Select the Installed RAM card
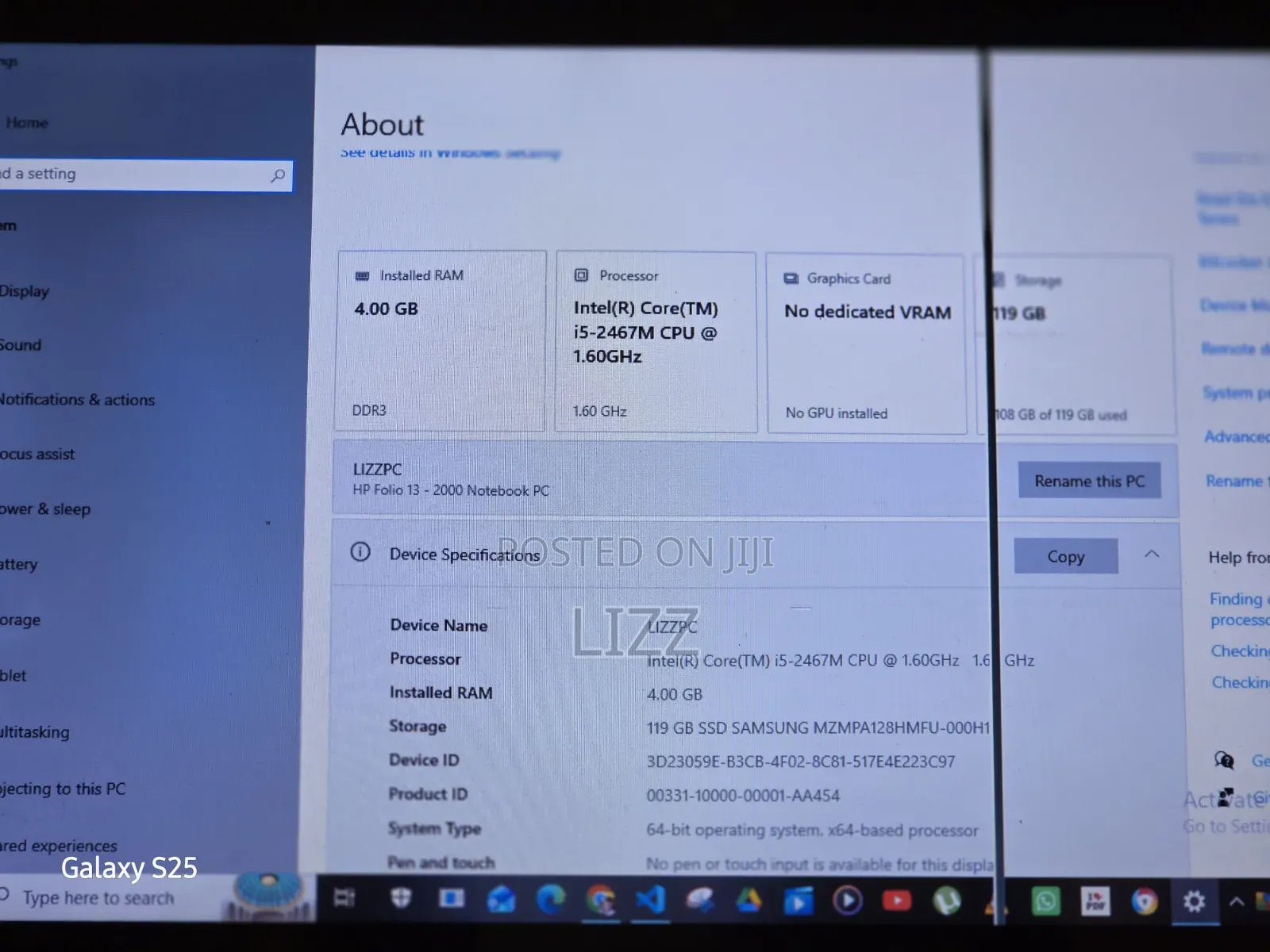1270x952 pixels. pos(441,341)
